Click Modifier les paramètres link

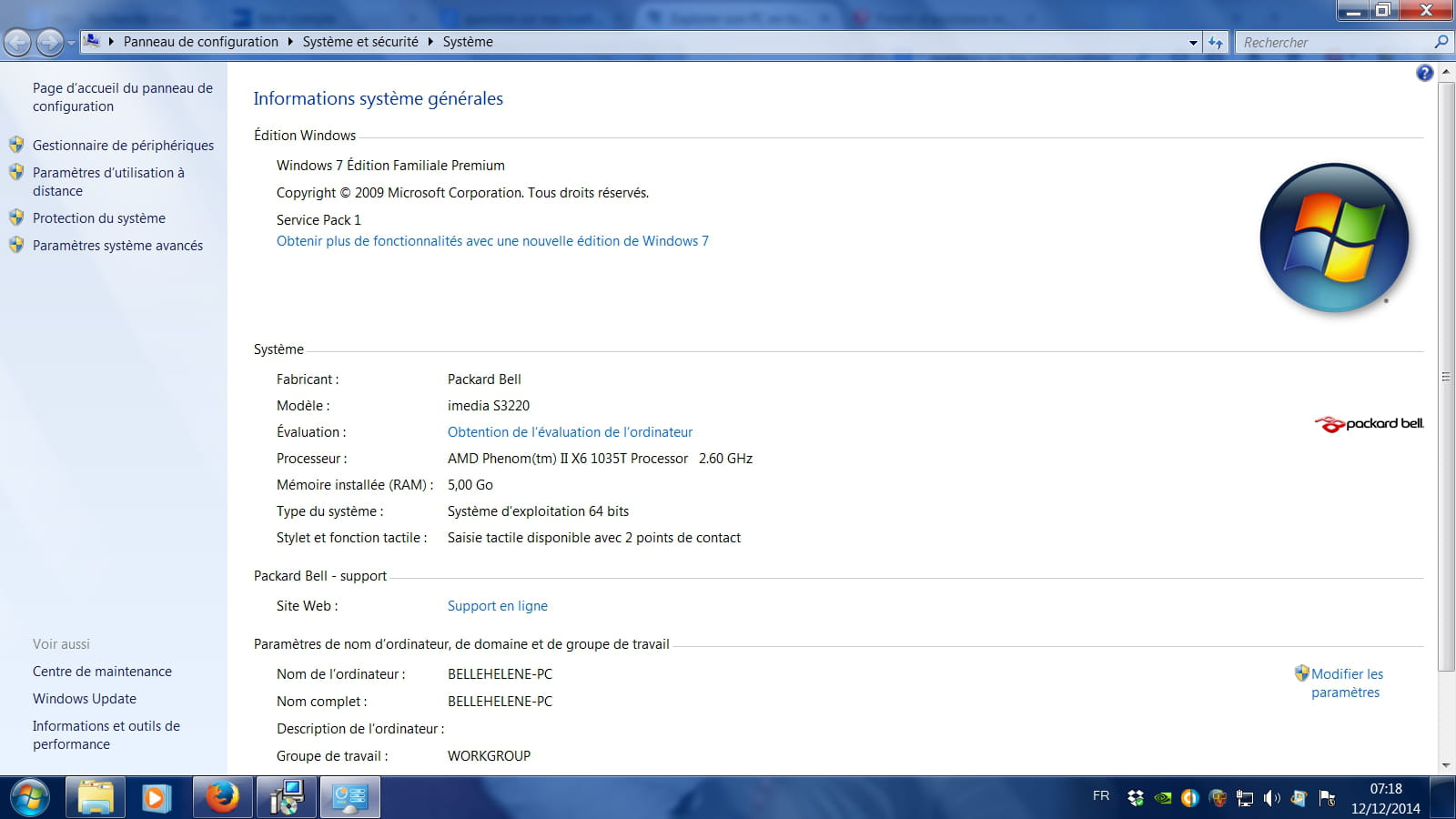coord(1347,683)
